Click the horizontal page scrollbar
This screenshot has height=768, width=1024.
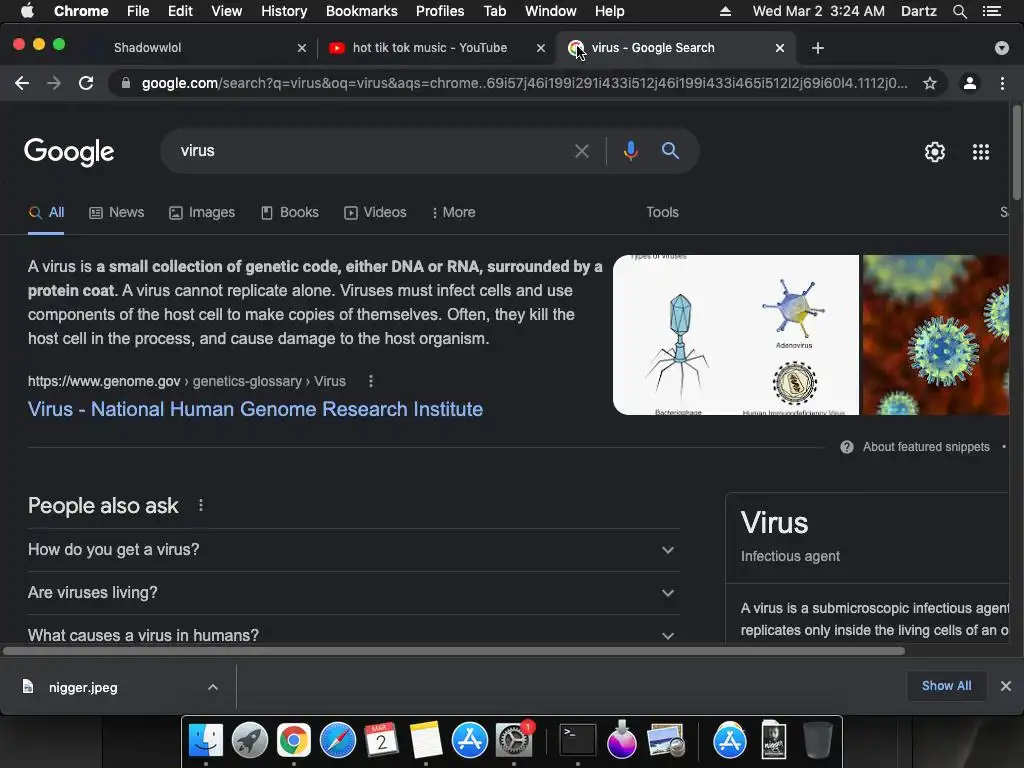[454, 651]
